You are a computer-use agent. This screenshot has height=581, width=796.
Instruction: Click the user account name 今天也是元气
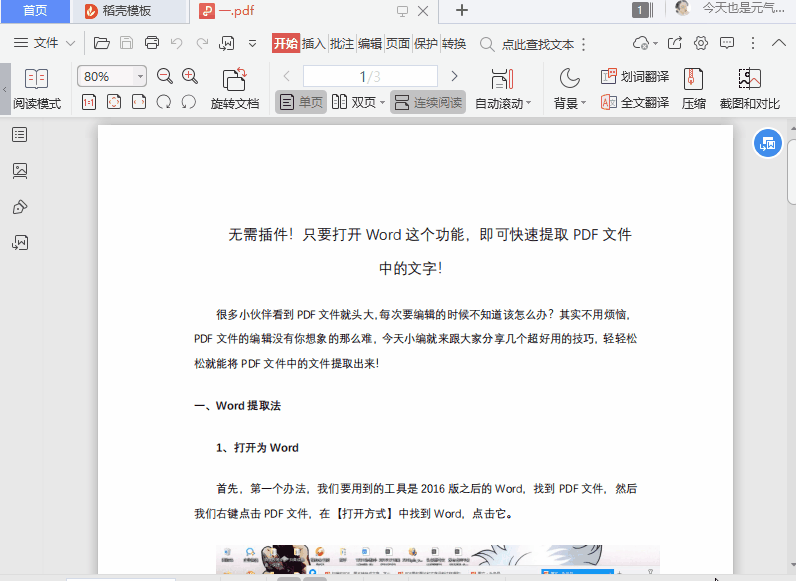(743, 8)
